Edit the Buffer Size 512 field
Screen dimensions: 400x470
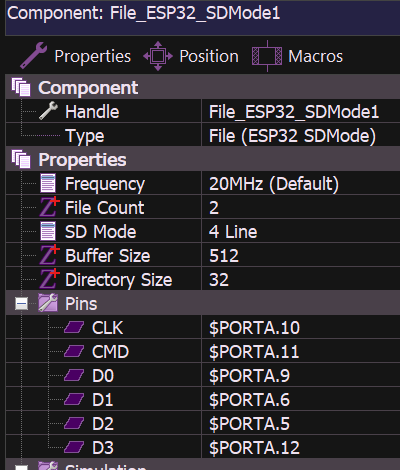(x=301, y=256)
